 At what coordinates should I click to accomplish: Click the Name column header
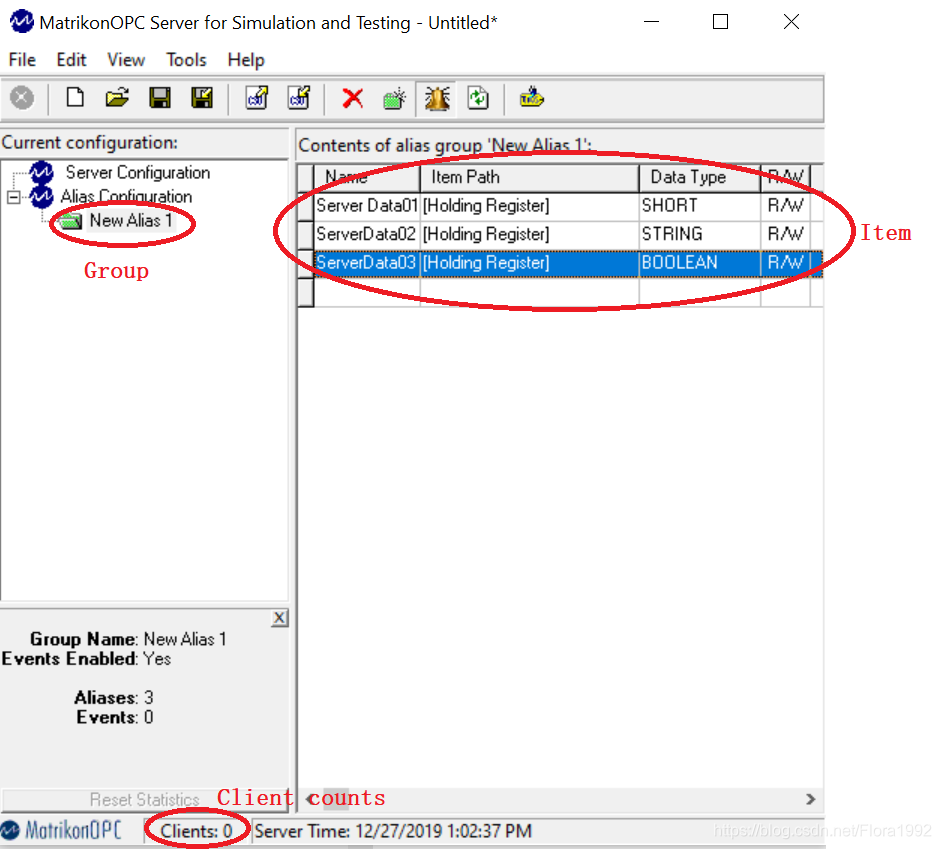367,178
